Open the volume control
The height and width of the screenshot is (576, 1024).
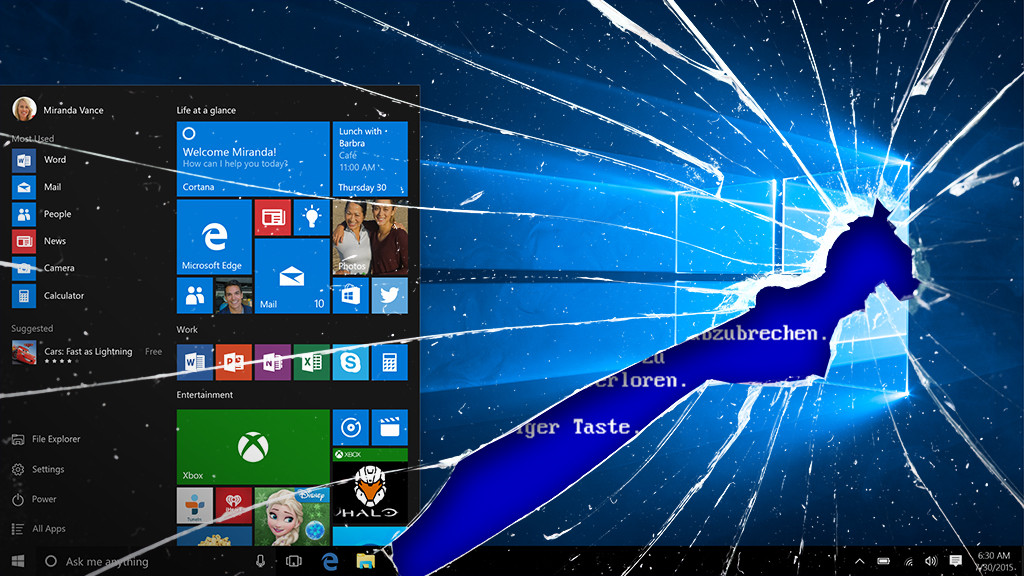931,561
